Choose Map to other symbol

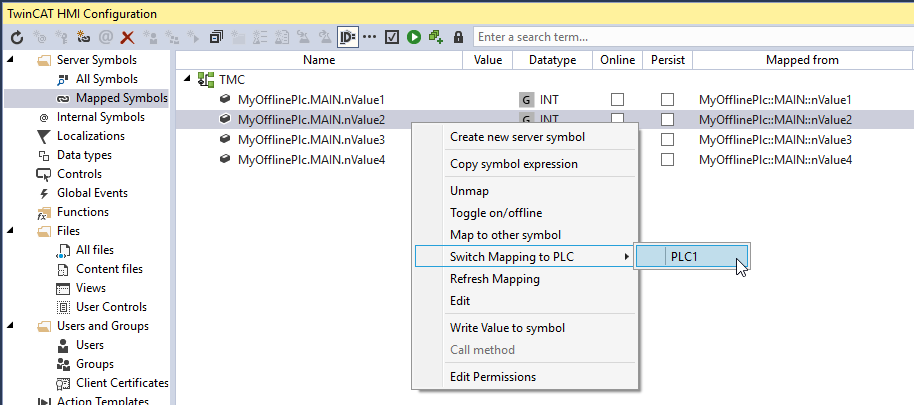[505, 235]
